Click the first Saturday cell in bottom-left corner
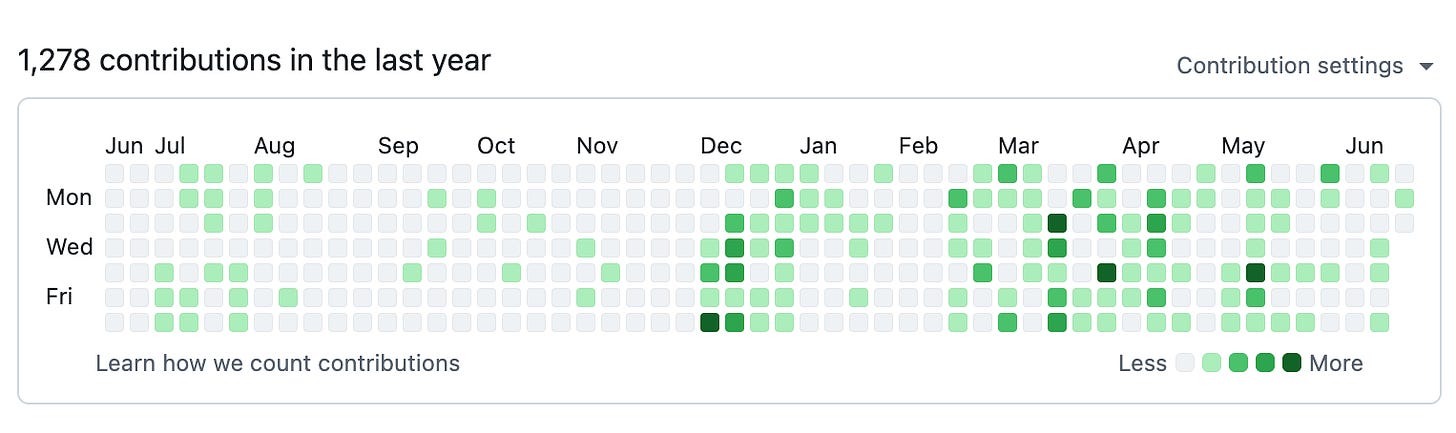 [x=115, y=322]
